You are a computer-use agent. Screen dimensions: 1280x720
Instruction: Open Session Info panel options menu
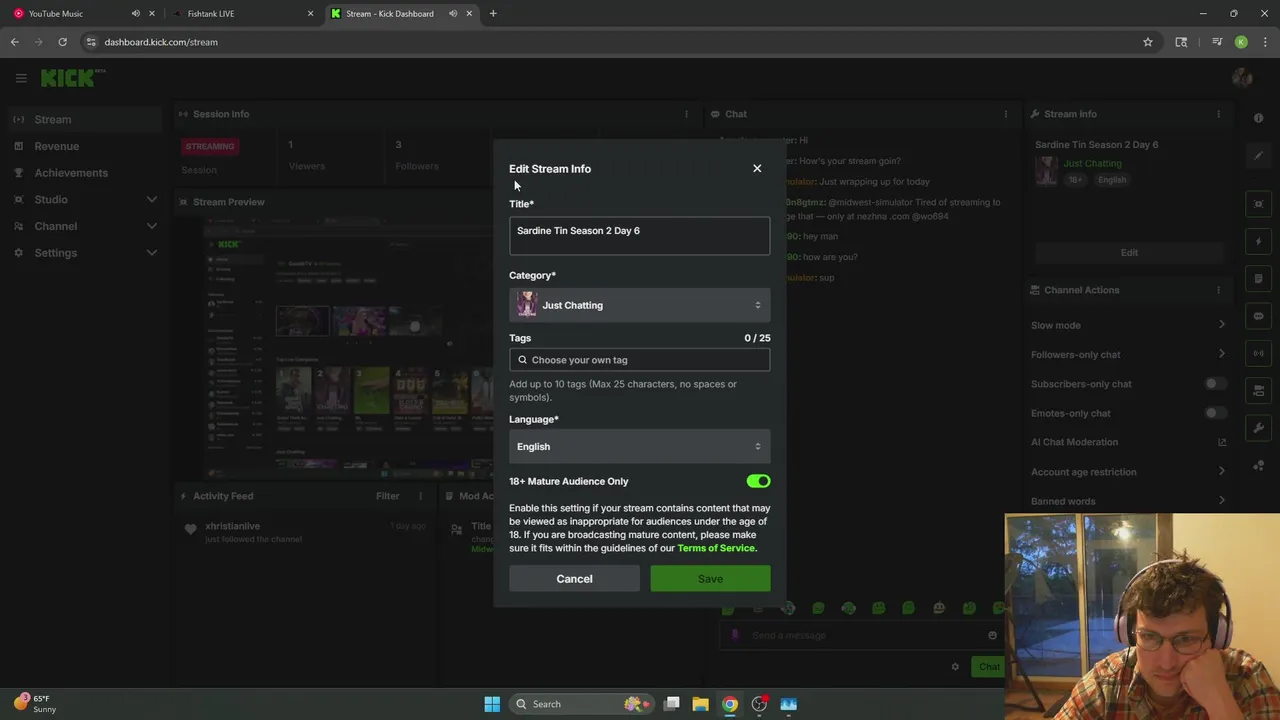click(686, 114)
